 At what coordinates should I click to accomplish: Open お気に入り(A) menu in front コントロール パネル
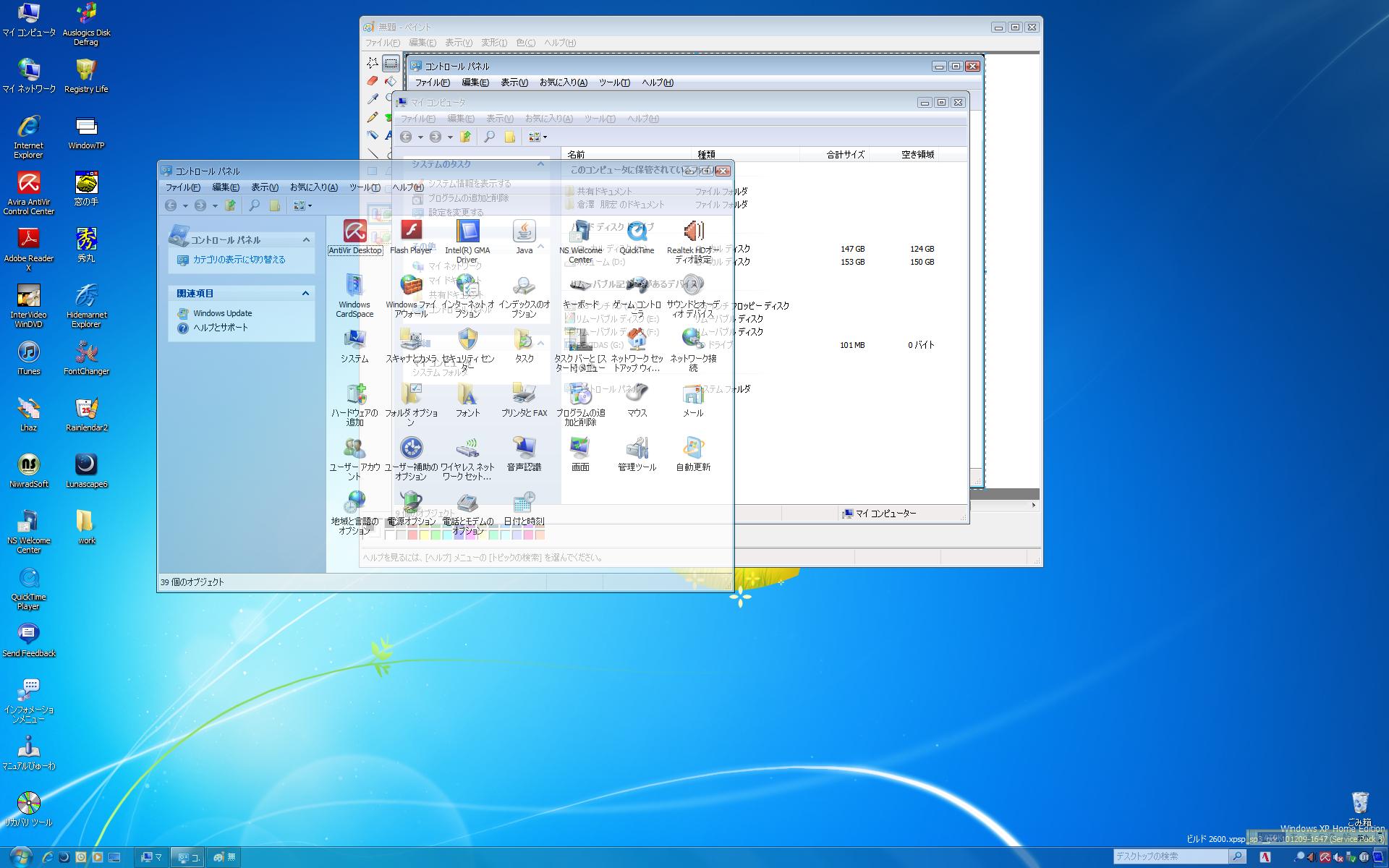coord(314,187)
